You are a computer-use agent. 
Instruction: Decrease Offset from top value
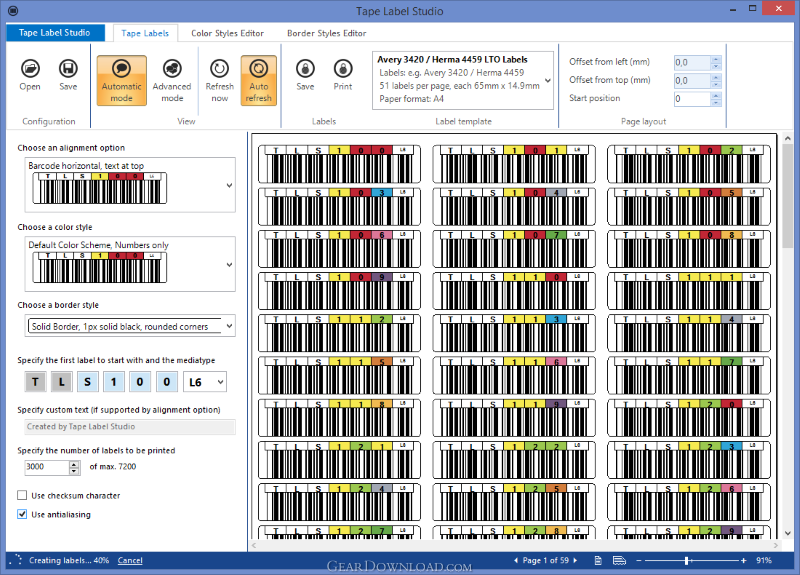pos(716,84)
